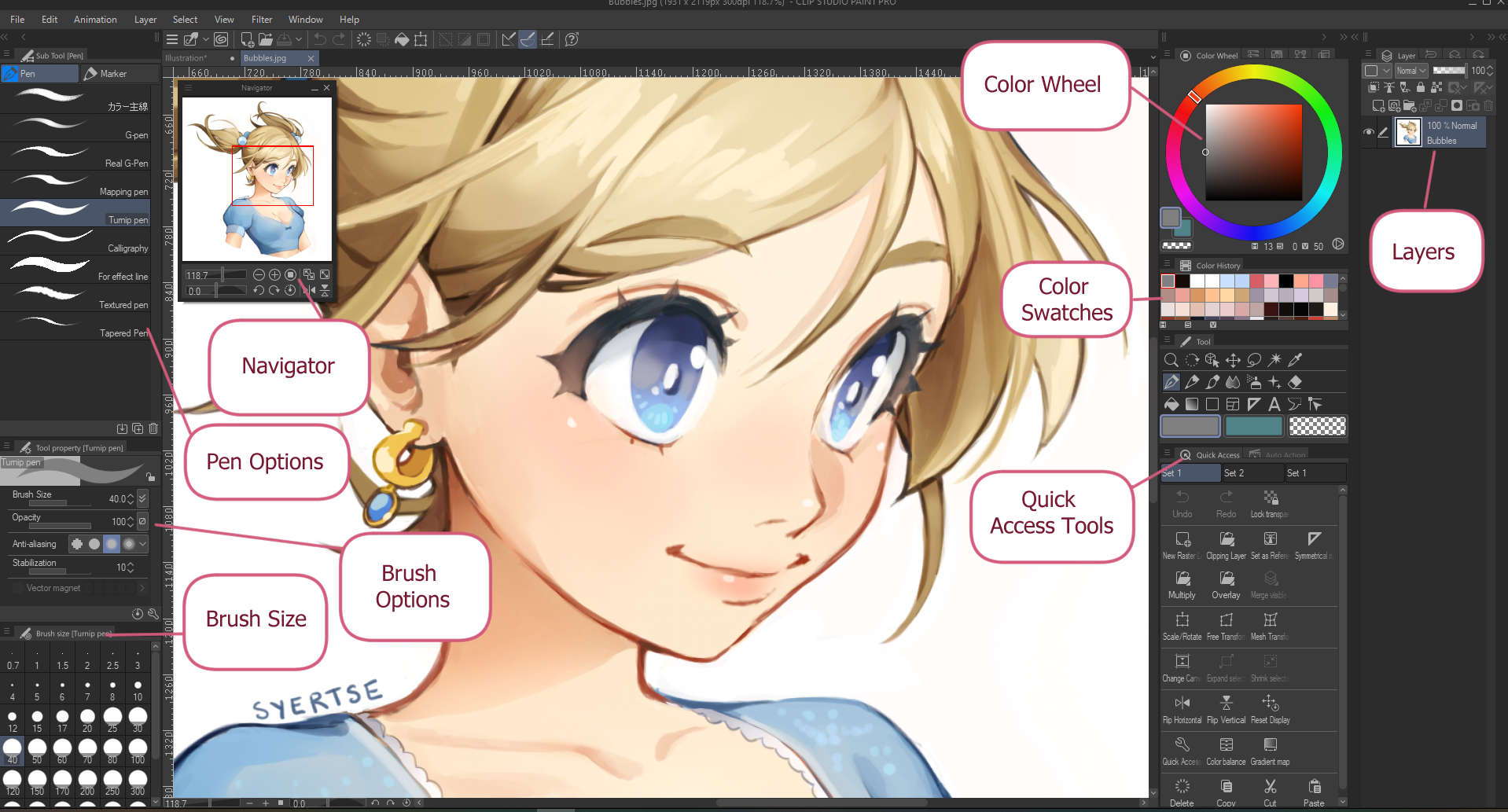Click Color balance in Quick Access
The width and height of the screenshot is (1508, 812).
[1226, 751]
